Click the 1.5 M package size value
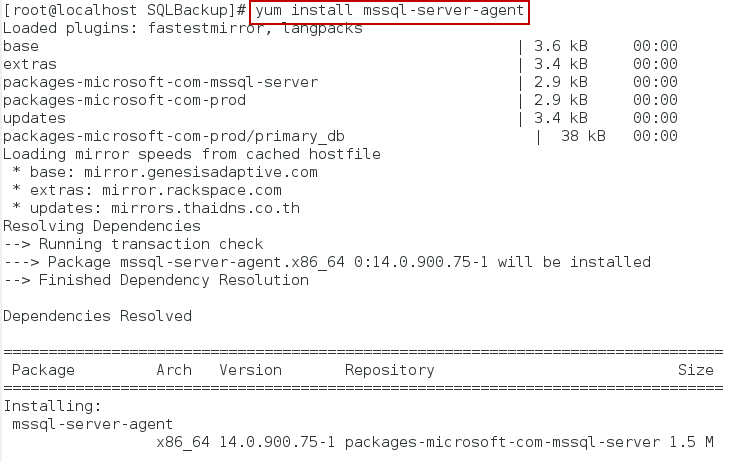The width and height of the screenshot is (741, 461). point(695,442)
